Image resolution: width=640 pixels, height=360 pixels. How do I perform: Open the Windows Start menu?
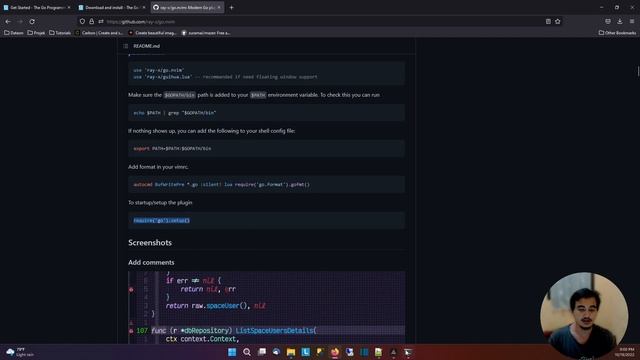(x=232, y=352)
